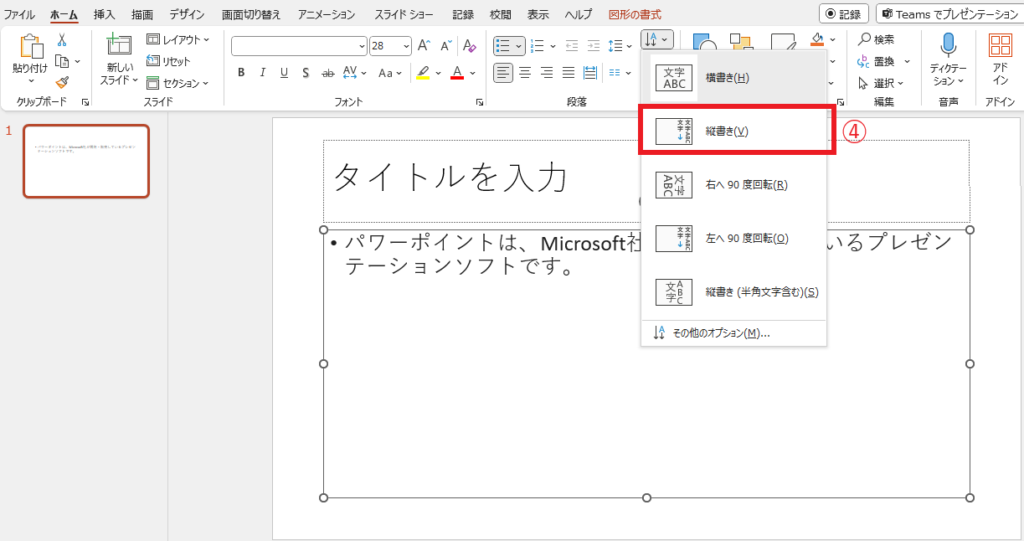Screen dimensions: 1024x541
Task: Switch to the Animations (アニメーション) tab
Action: tap(327, 14)
